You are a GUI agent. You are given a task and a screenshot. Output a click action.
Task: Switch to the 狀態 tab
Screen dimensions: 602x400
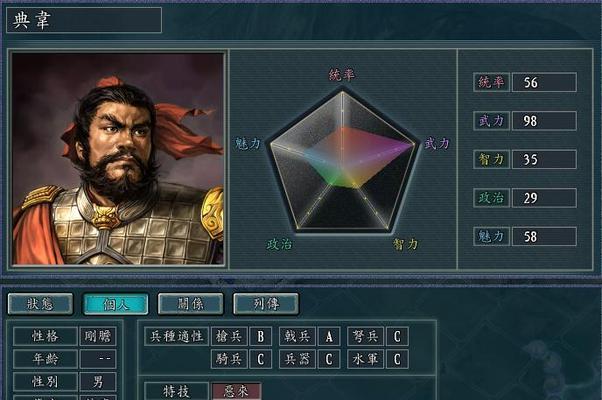tap(40, 304)
